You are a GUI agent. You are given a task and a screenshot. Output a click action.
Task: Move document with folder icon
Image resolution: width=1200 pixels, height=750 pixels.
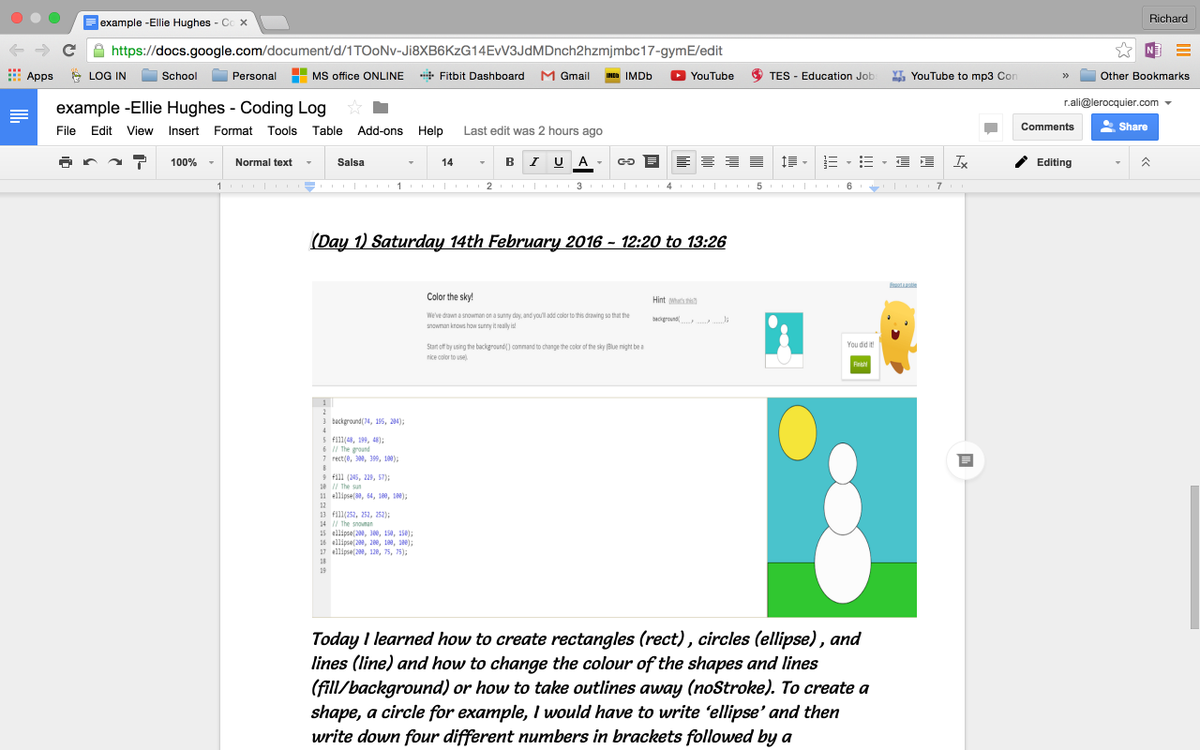tap(380, 107)
